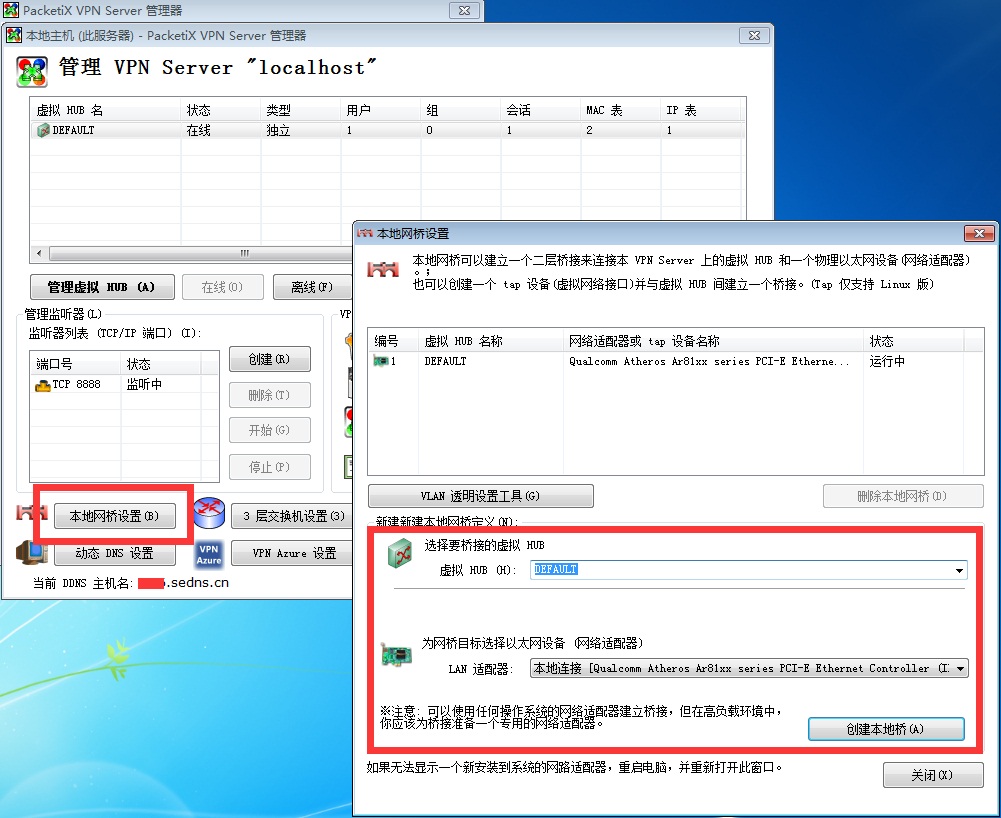Click the bridge icon in dialog description

[x=383, y=269]
